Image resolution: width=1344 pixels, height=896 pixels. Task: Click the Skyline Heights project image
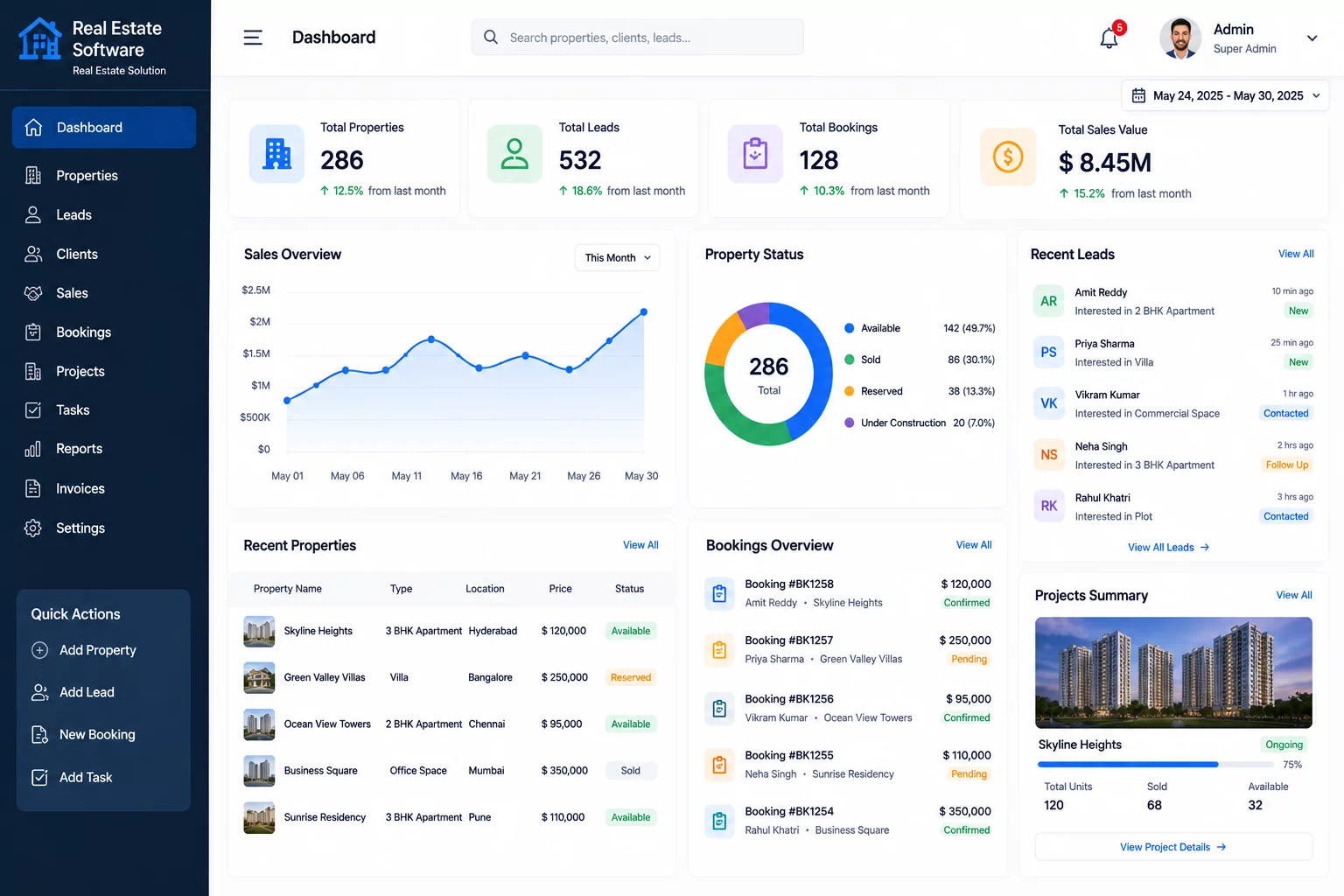click(x=1173, y=673)
